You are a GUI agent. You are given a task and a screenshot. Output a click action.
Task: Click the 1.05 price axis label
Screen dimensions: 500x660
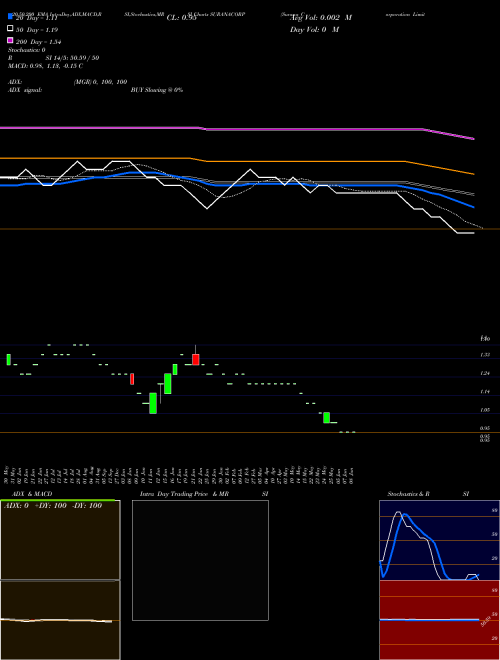(x=485, y=410)
